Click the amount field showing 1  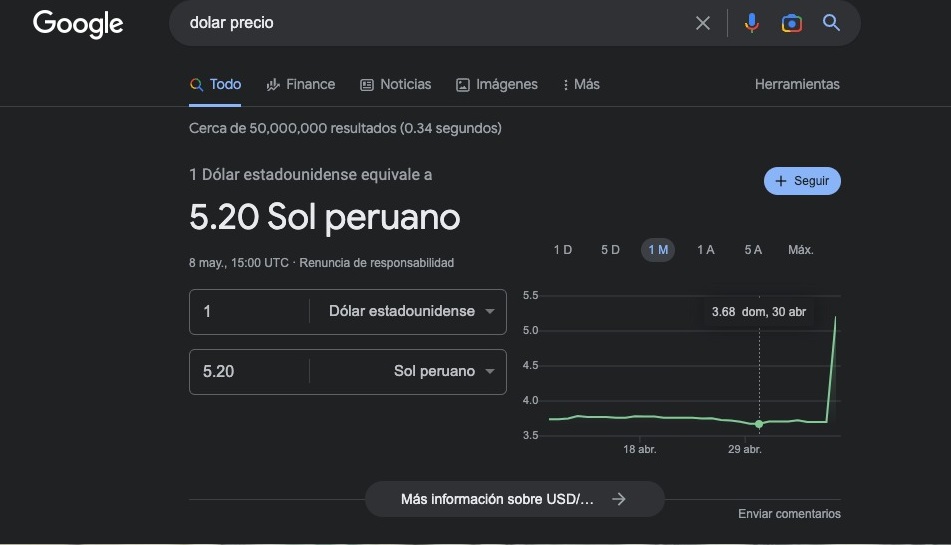249,312
